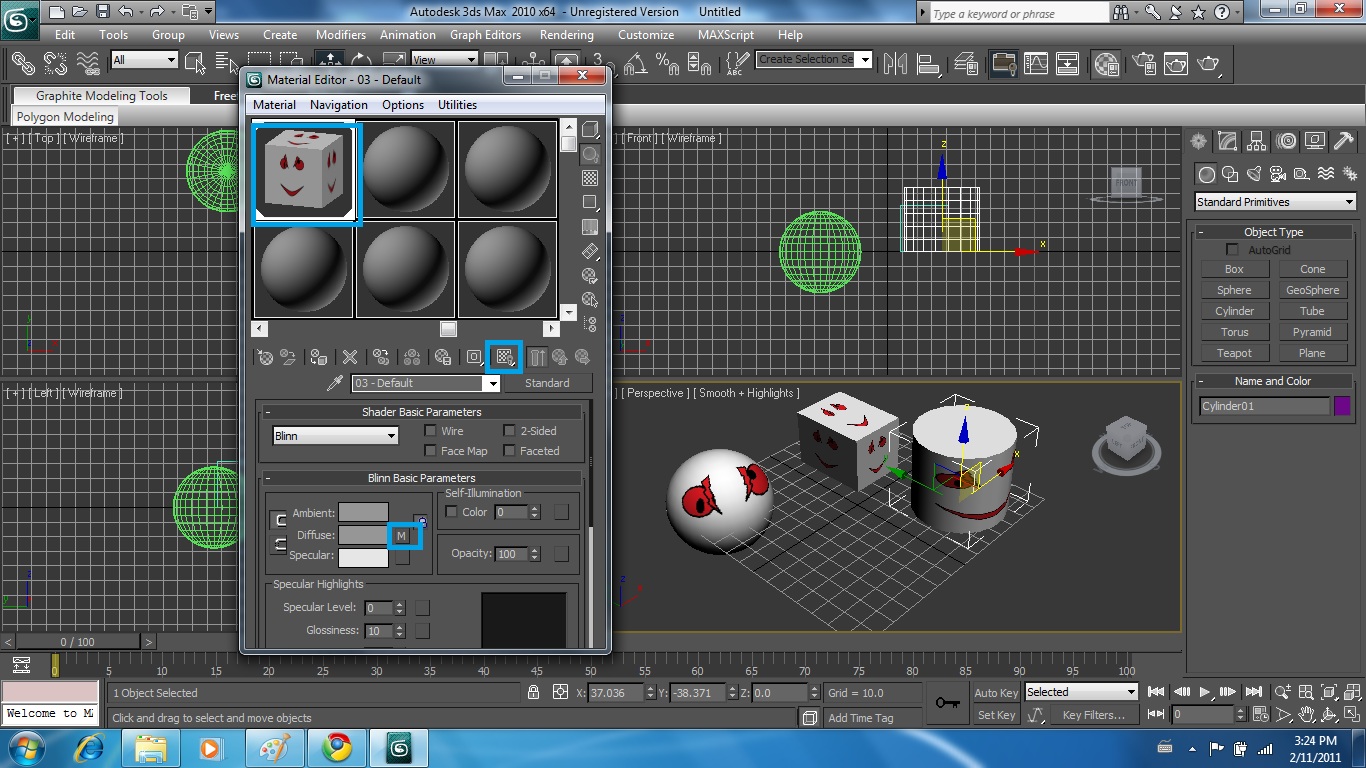Open Modifiers menu
Image resolution: width=1366 pixels, height=768 pixels.
click(341, 34)
